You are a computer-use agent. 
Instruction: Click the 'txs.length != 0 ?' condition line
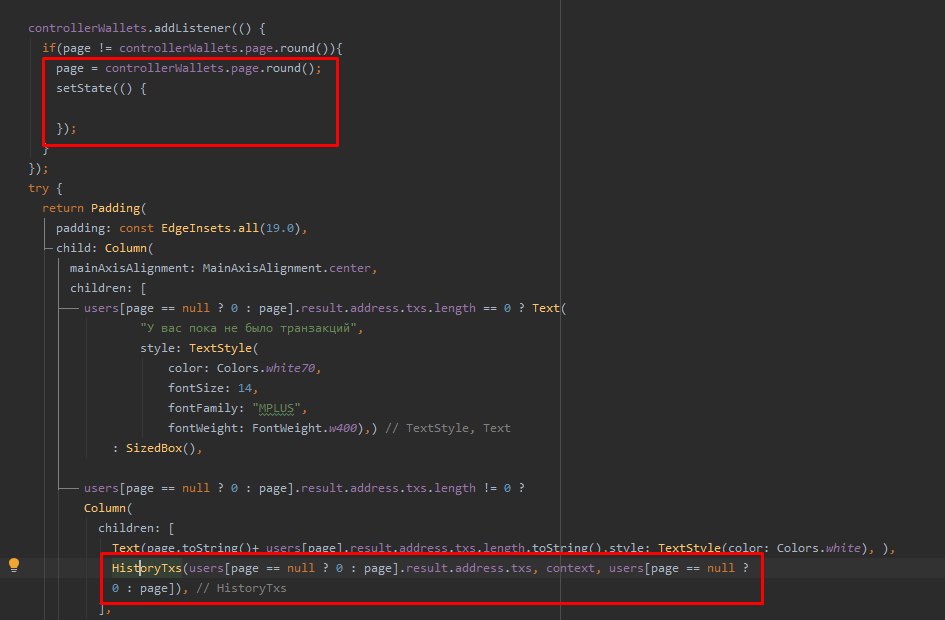click(304, 487)
